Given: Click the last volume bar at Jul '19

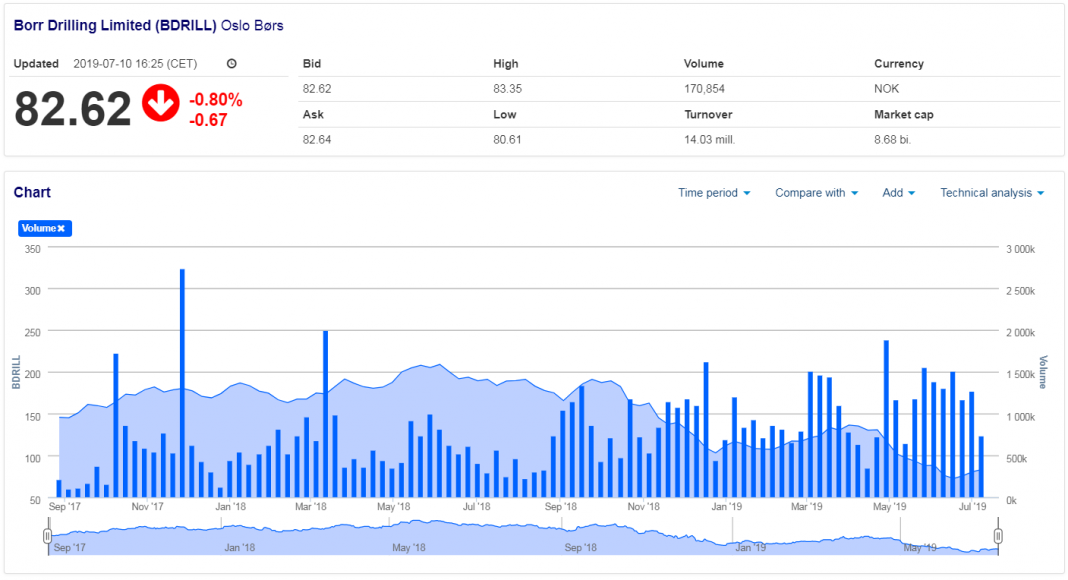Looking at the screenshot, I should point(982,466).
